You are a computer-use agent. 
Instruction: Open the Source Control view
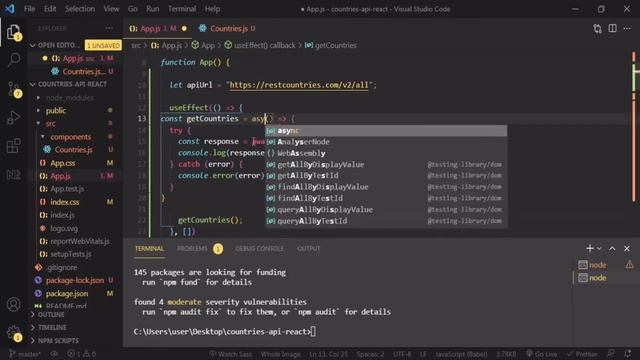13,89
